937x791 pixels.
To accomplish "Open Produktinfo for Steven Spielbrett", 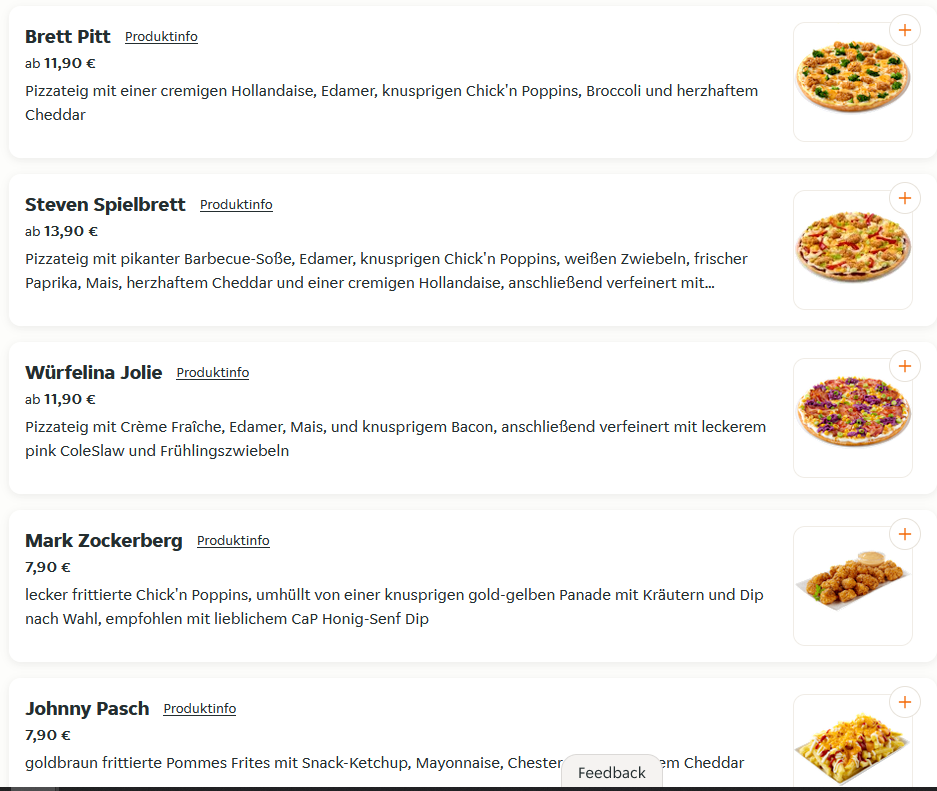I will [236, 204].
